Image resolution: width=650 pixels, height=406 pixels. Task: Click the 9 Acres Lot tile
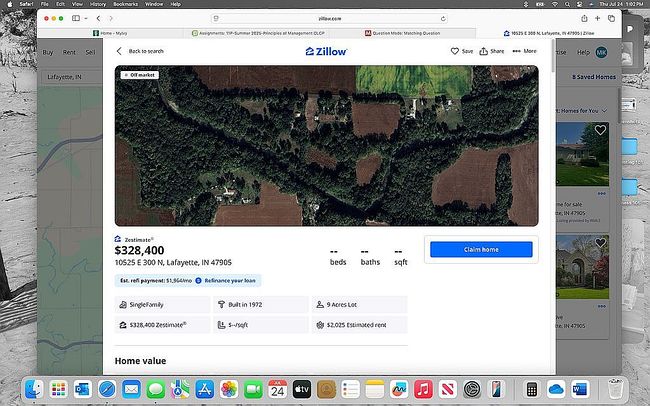359,304
